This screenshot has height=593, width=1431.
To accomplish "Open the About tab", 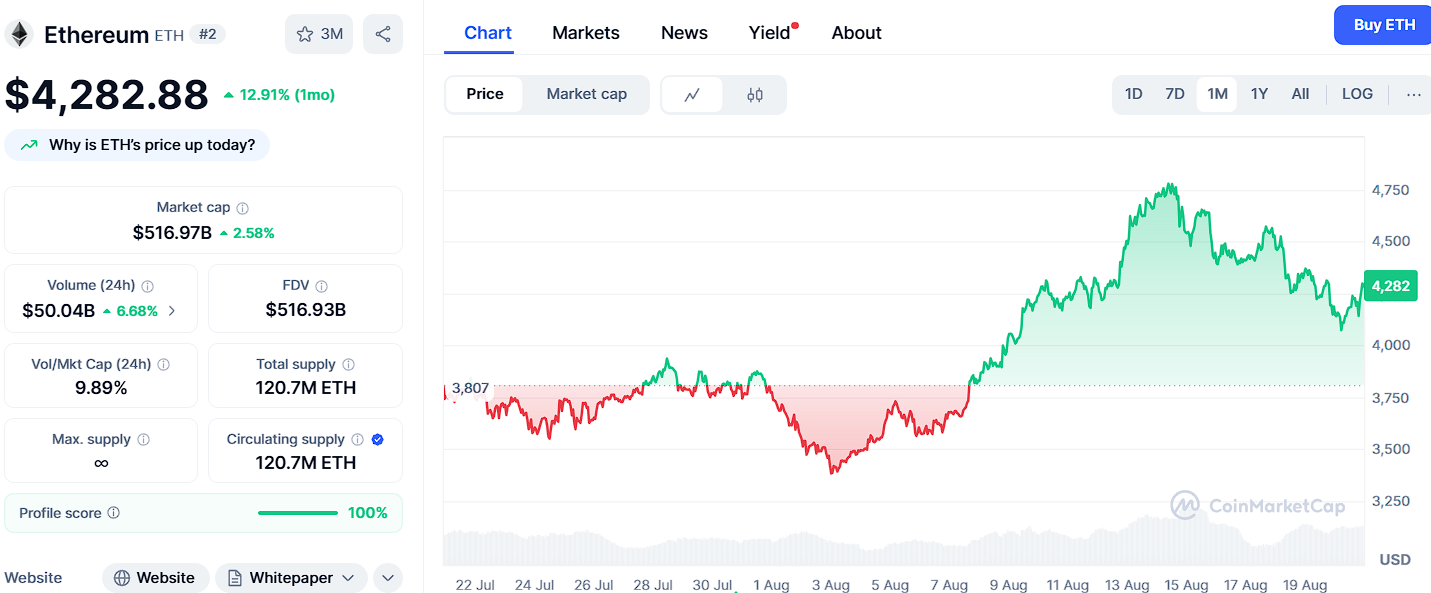I will (857, 33).
